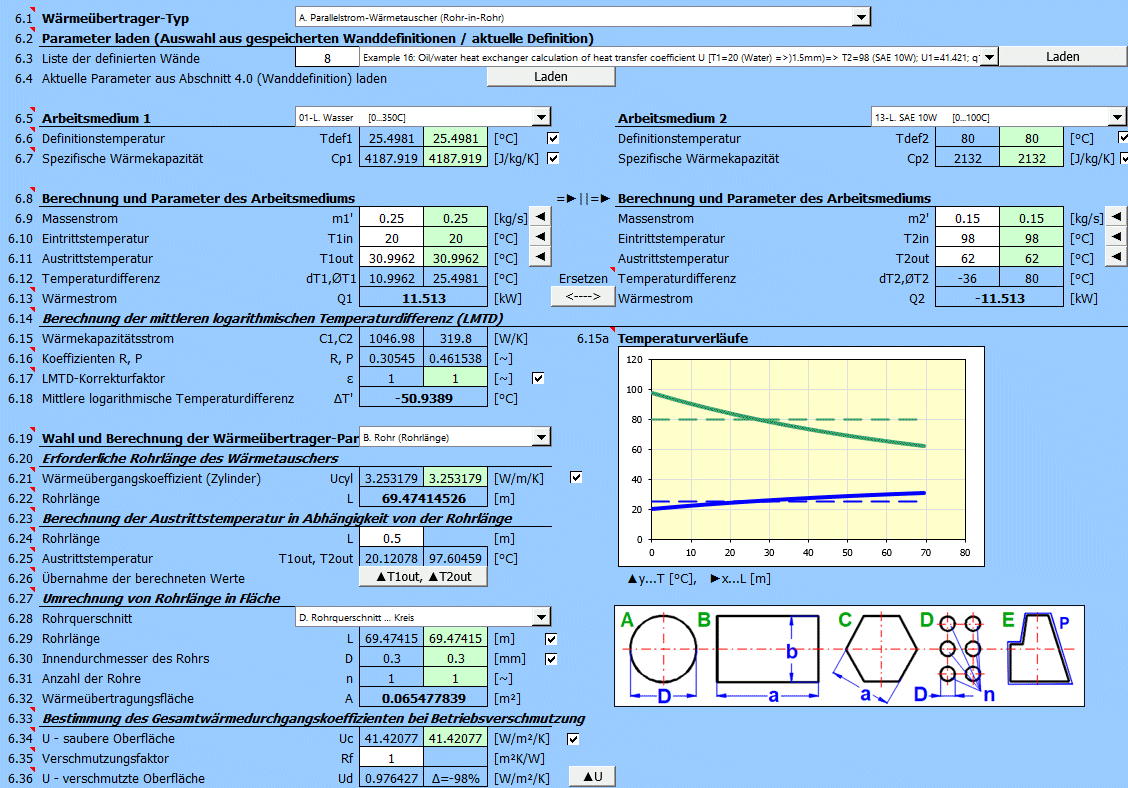This screenshot has height=788, width=1128.
Task: Open the Rohrquerschnitt Kreis dropdown
Action: (541, 618)
